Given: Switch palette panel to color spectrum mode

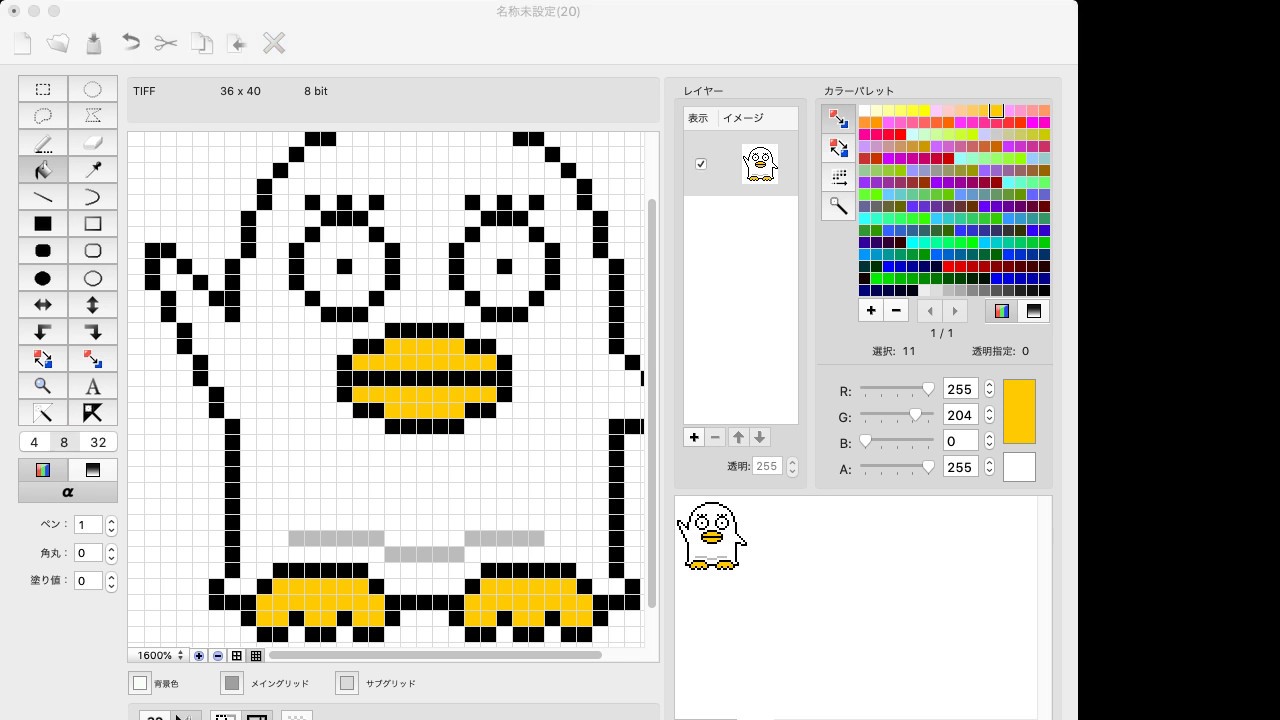Looking at the screenshot, I should click(x=1002, y=311).
